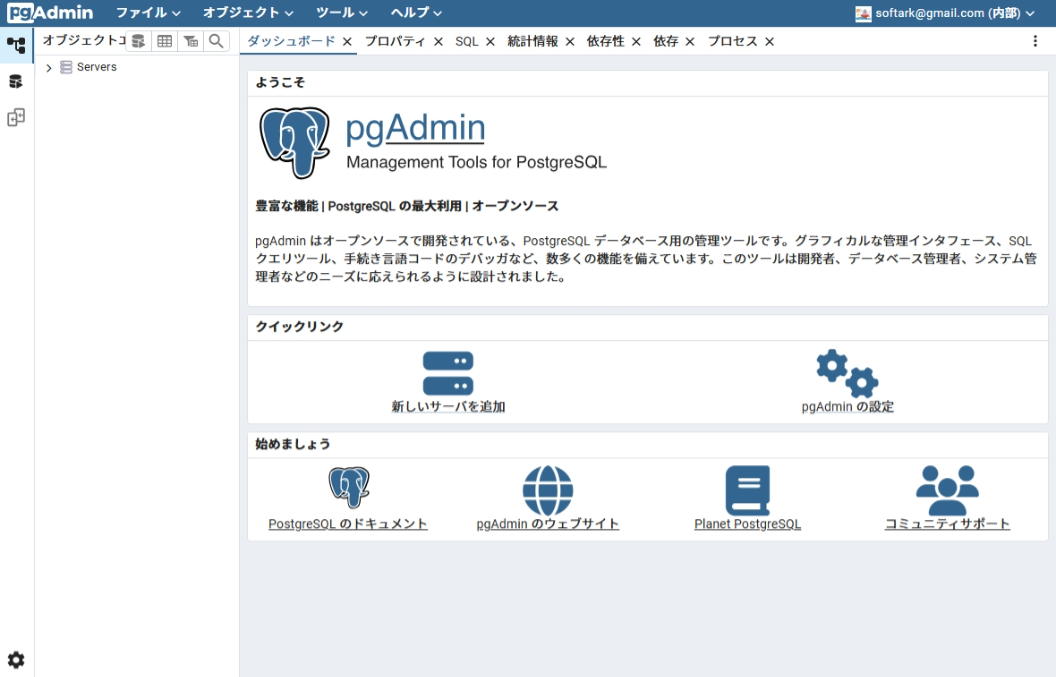Click the オブジェクトエクスプローラ panel title
The height and width of the screenshot is (677, 1056).
click(x=84, y=40)
